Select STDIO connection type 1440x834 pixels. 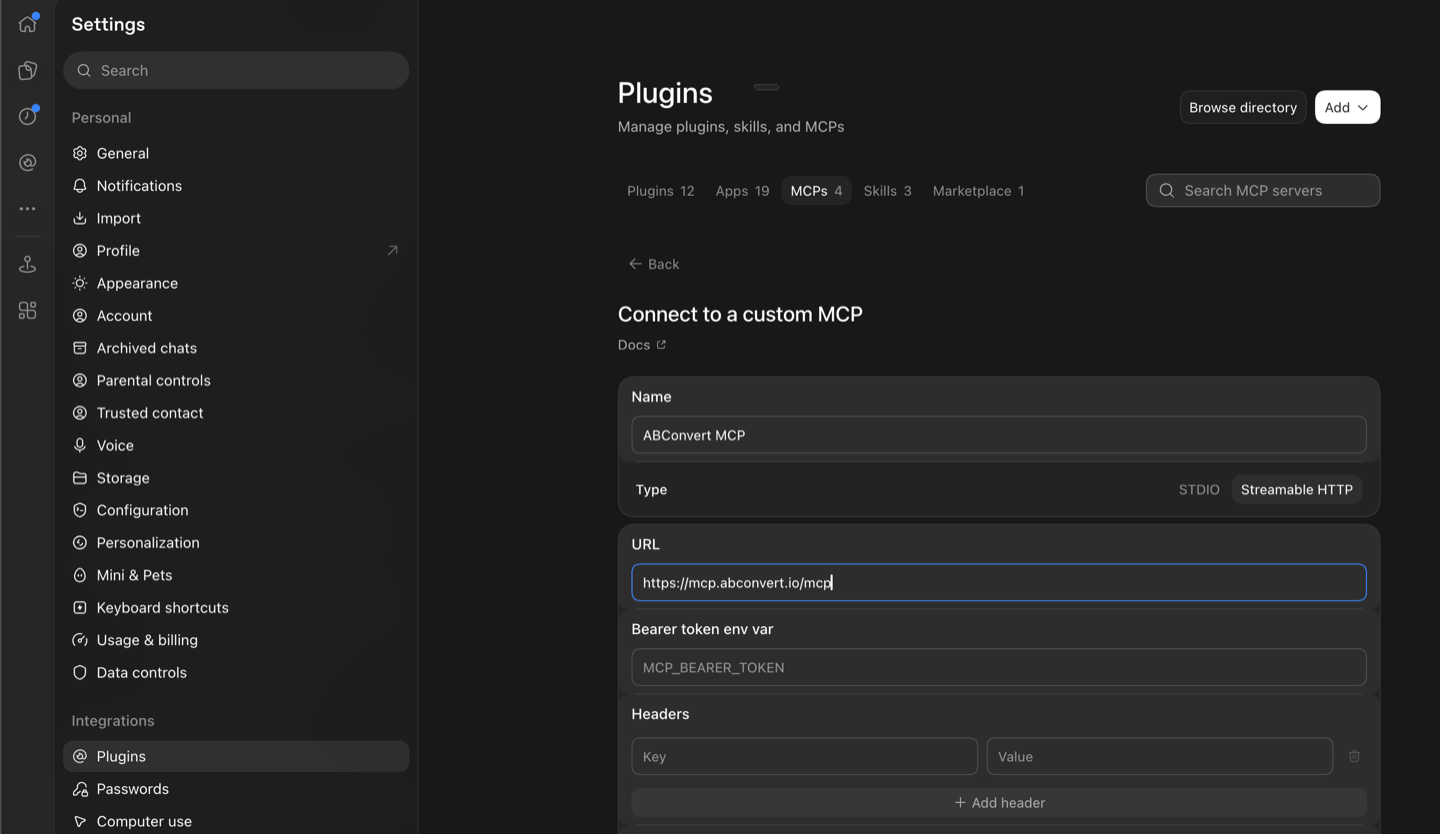click(1199, 489)
